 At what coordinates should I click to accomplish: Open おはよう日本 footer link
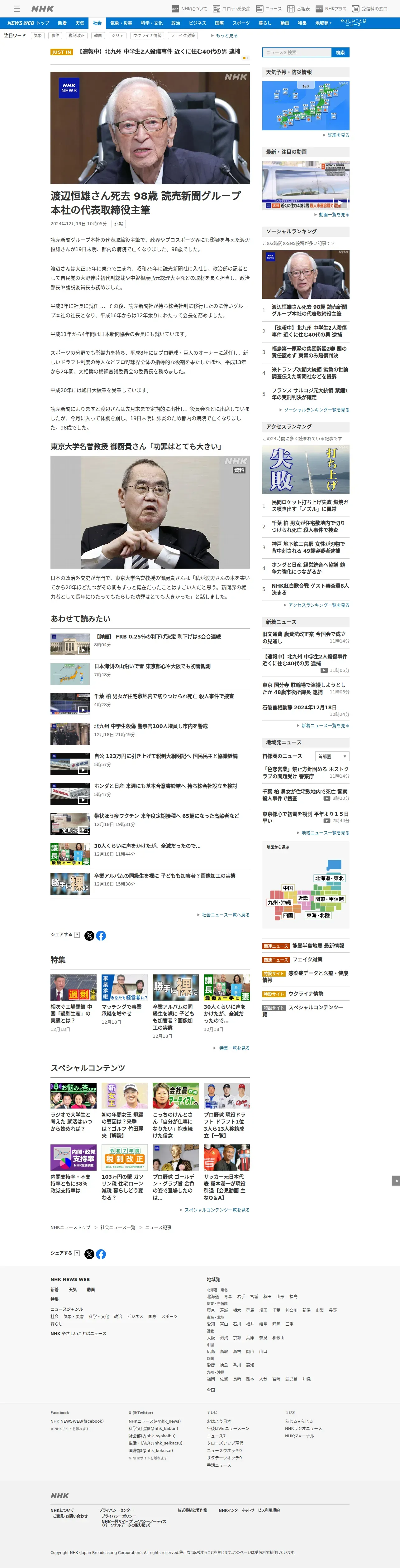pyautogui.click(x=219, y=1421)
